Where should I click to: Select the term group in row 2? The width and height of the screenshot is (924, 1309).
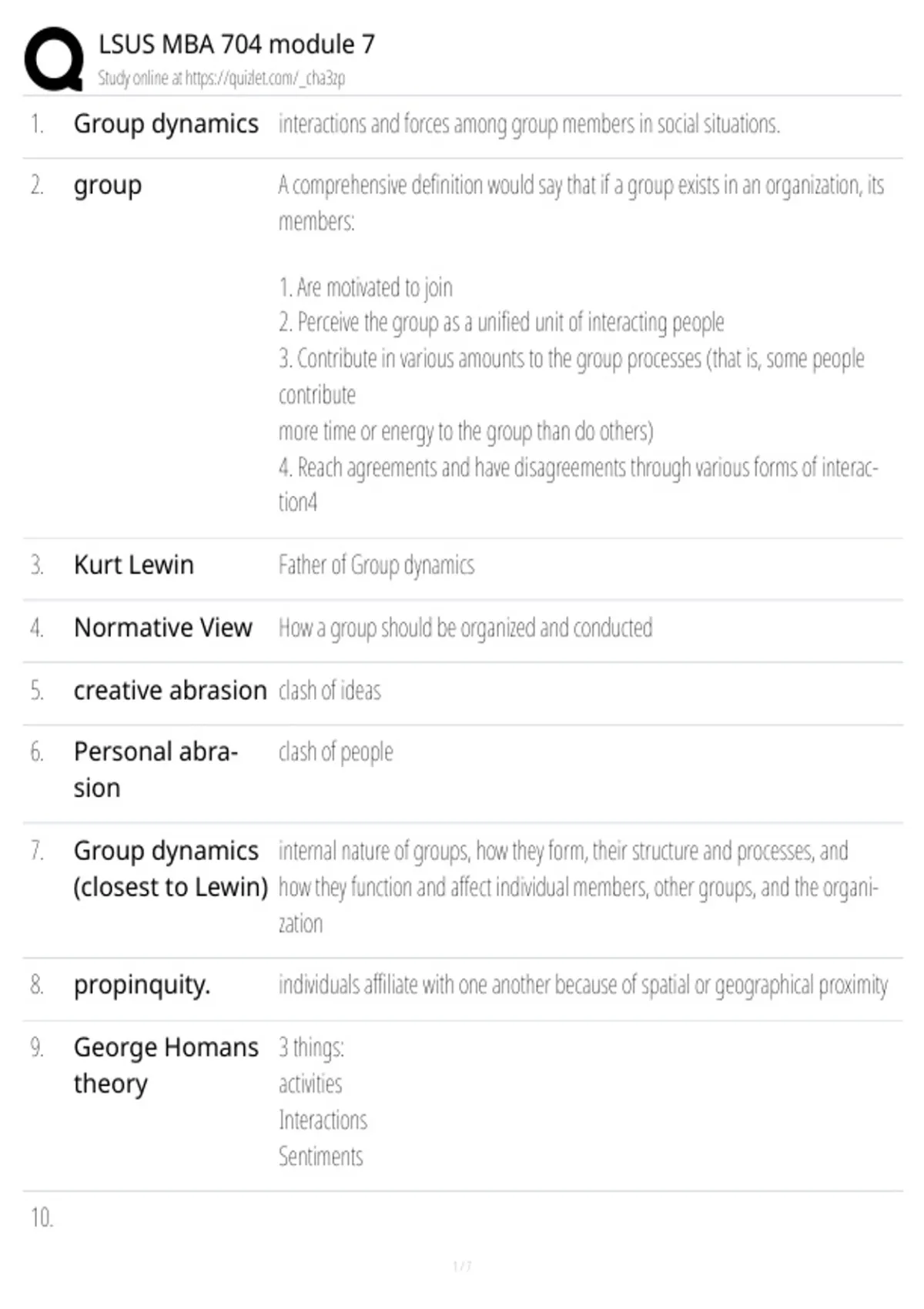point(107,186)
